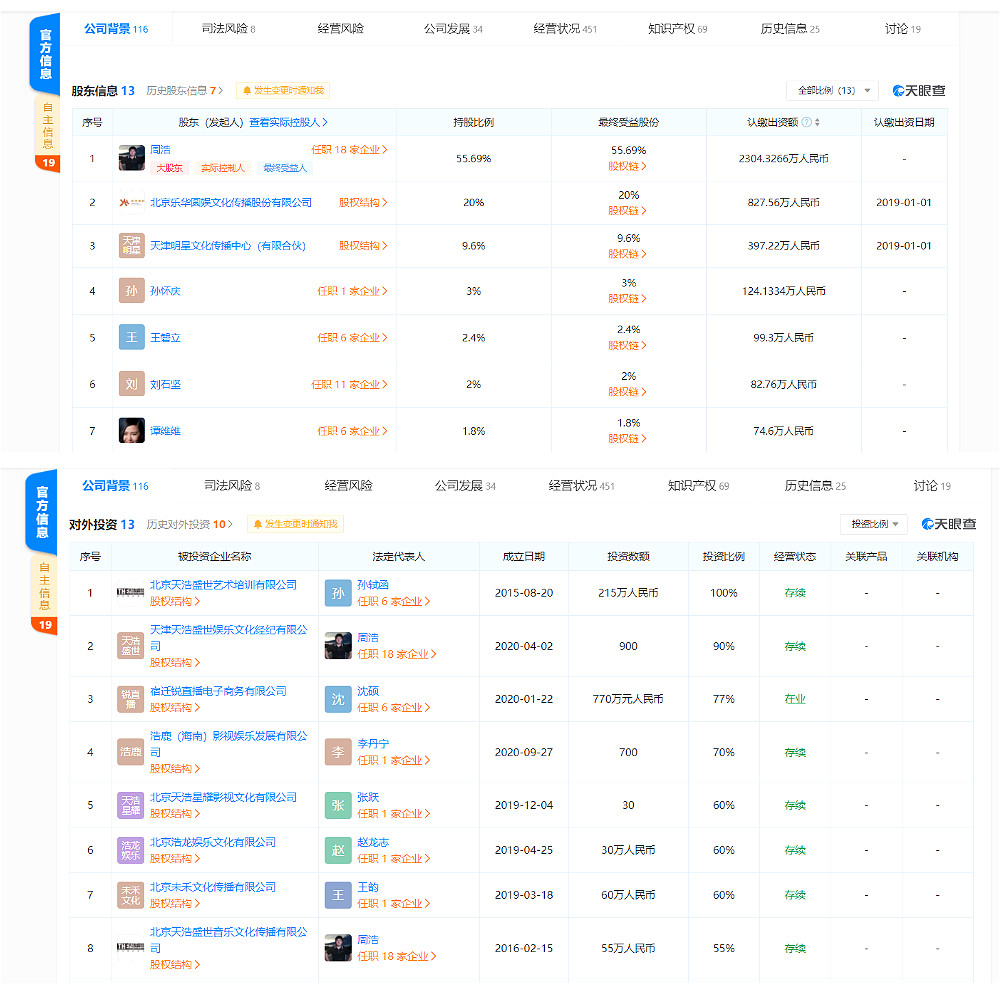Click 北京天浩盛世艺术培训 company logo
Screen dimensions: 1000x997
point(130,593)
